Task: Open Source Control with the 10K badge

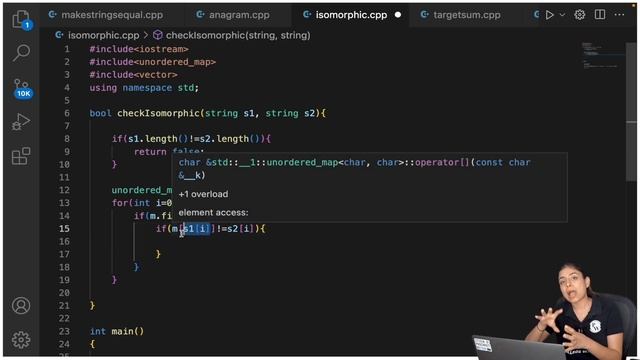Action: point(22,88)
